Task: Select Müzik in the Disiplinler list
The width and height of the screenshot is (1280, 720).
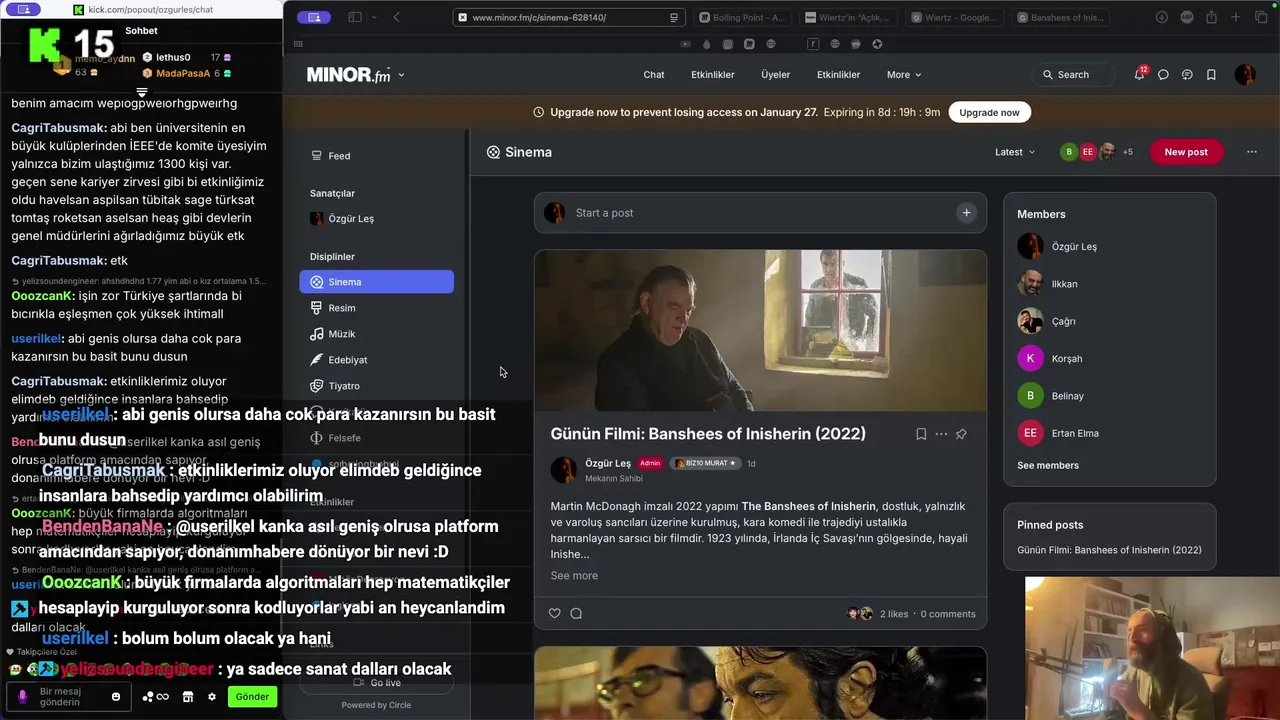Action: tap(376, 334)
